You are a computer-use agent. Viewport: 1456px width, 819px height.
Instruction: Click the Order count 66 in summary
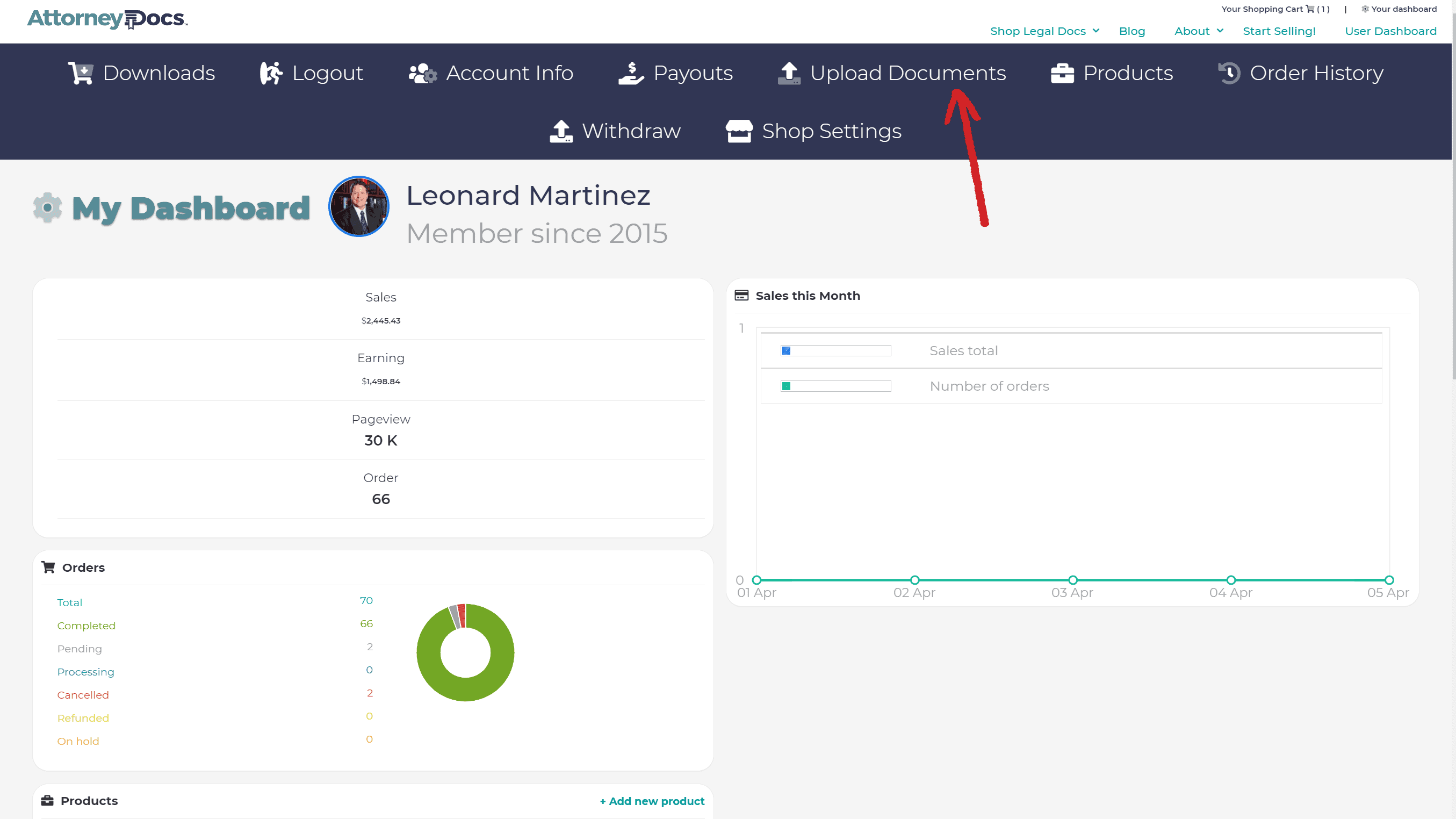(x=381, y=500)
